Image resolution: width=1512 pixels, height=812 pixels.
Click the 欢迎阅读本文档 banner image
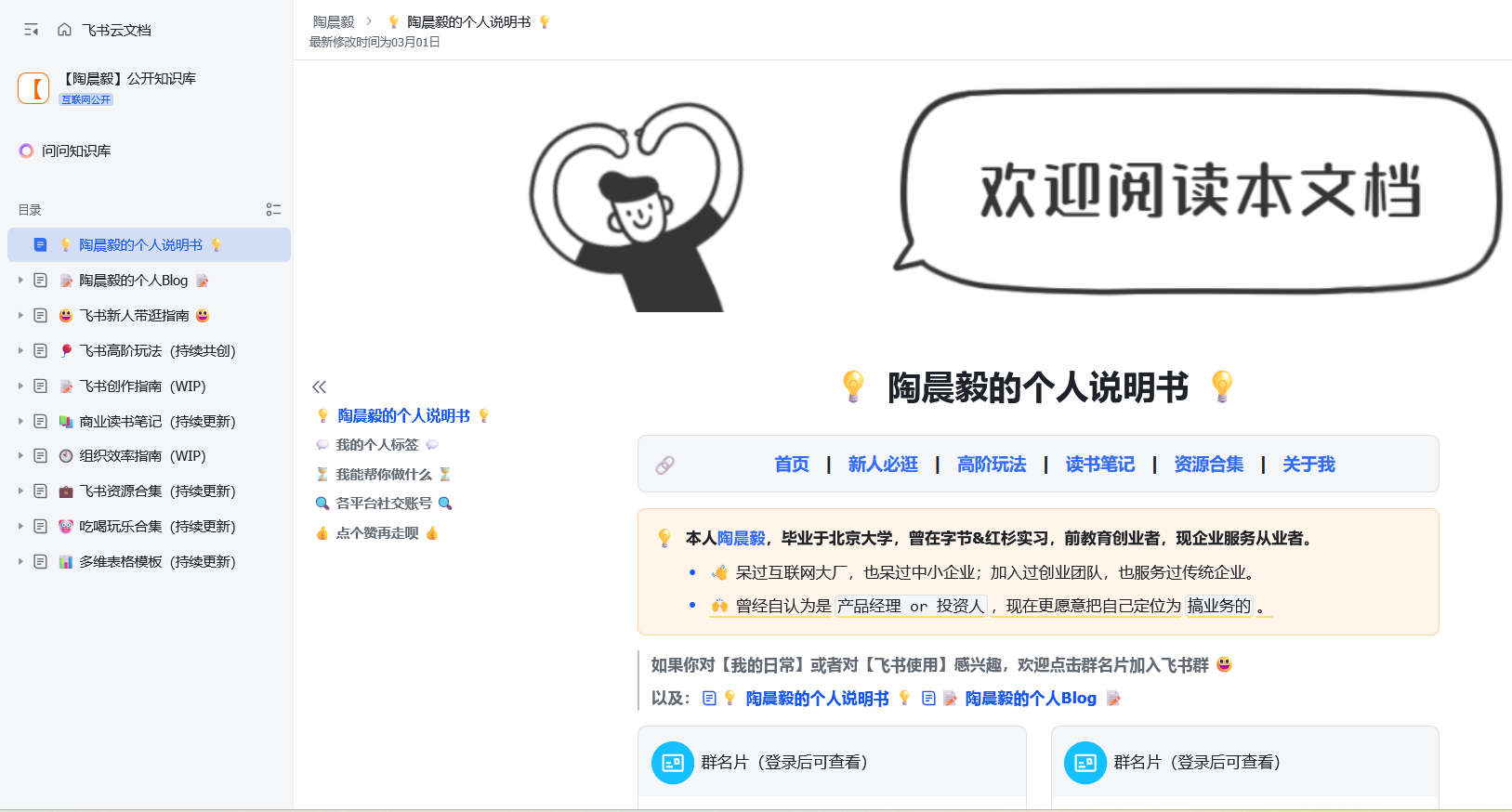point(1016,200)
